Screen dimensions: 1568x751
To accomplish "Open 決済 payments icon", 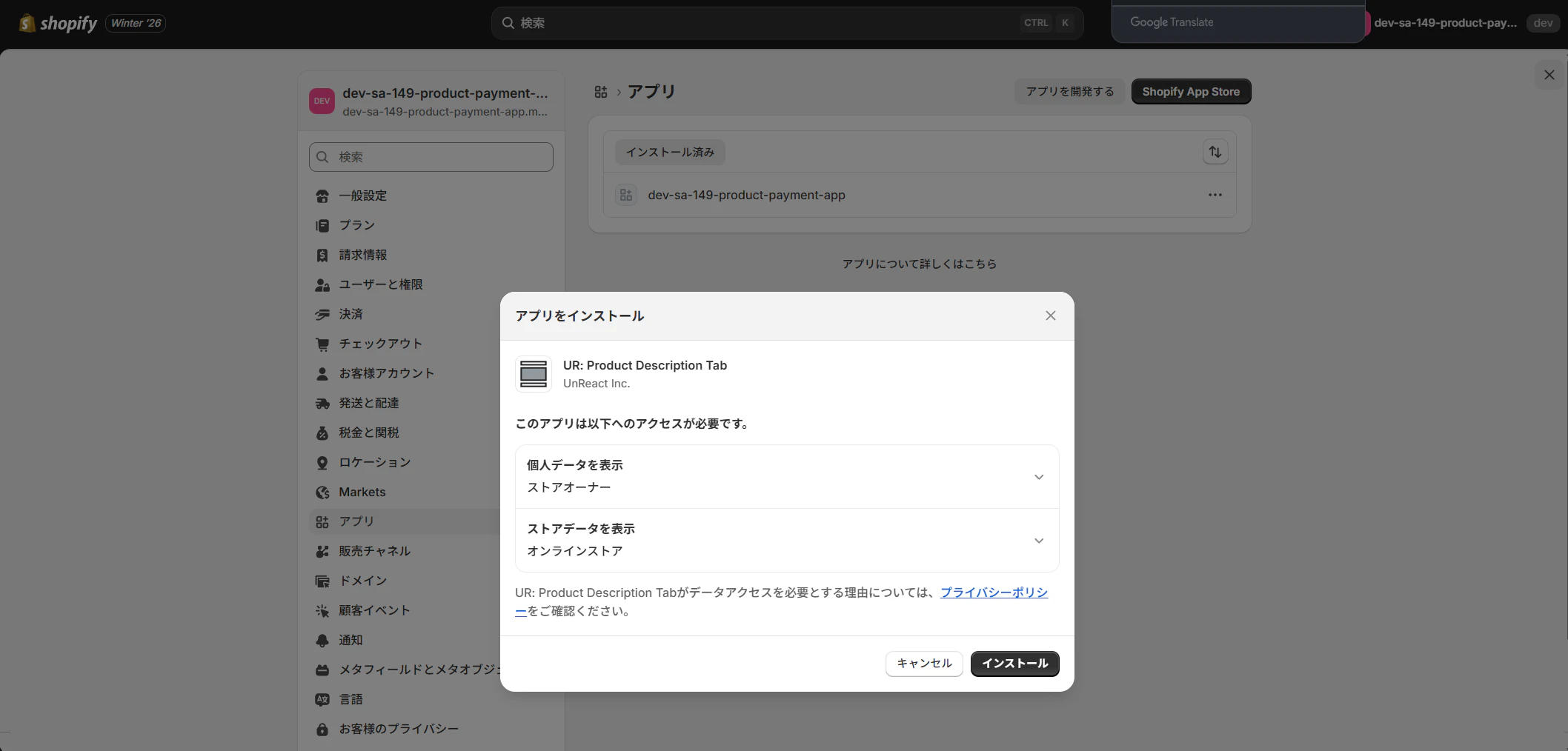I will coord(322,315).
